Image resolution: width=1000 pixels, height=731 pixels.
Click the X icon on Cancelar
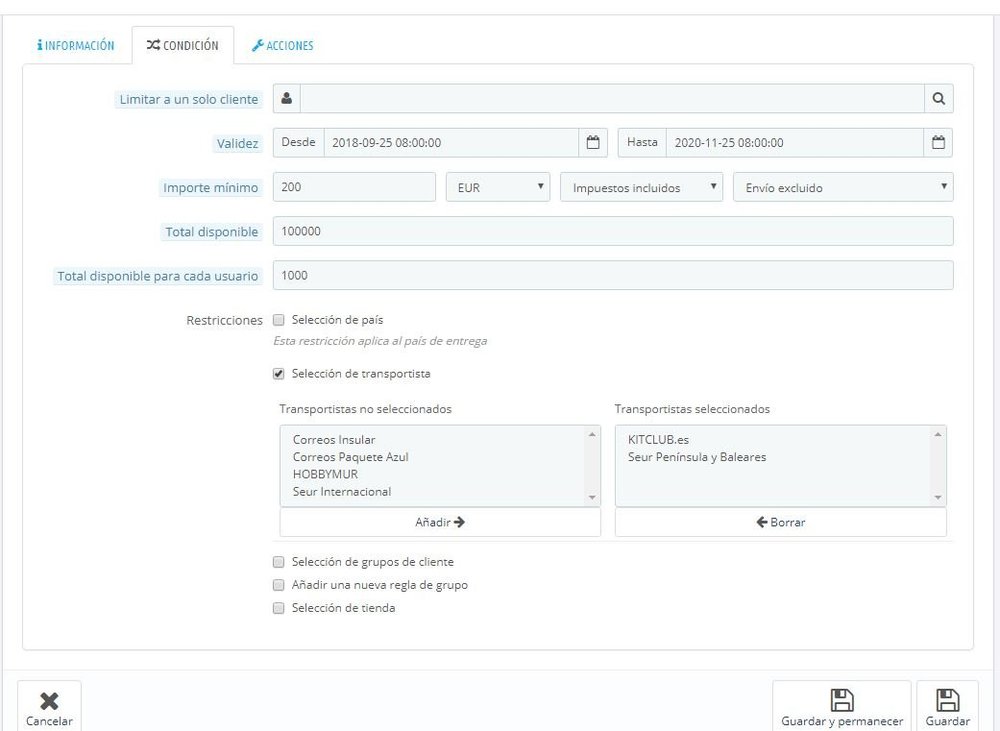[48, 697]
